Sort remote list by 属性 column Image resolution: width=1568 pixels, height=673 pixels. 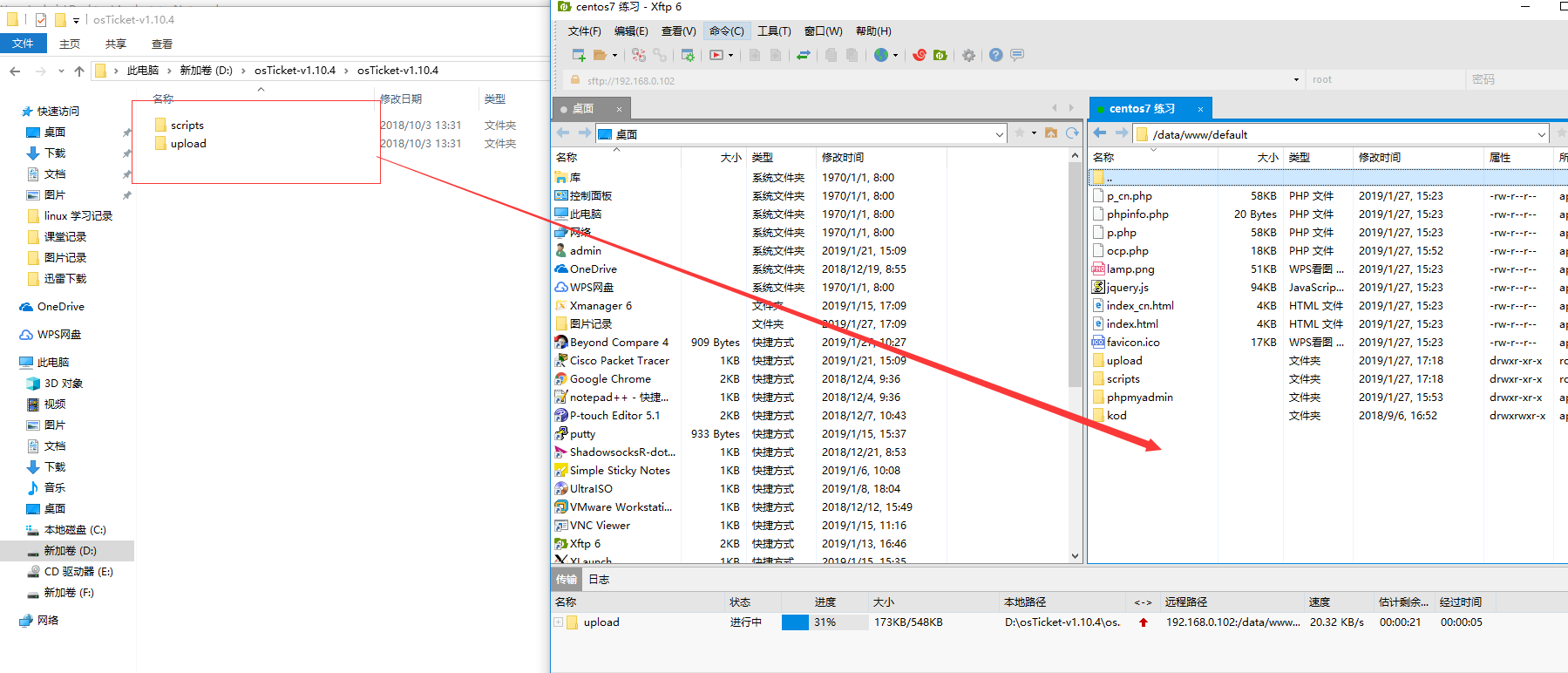click(1519, 157)
